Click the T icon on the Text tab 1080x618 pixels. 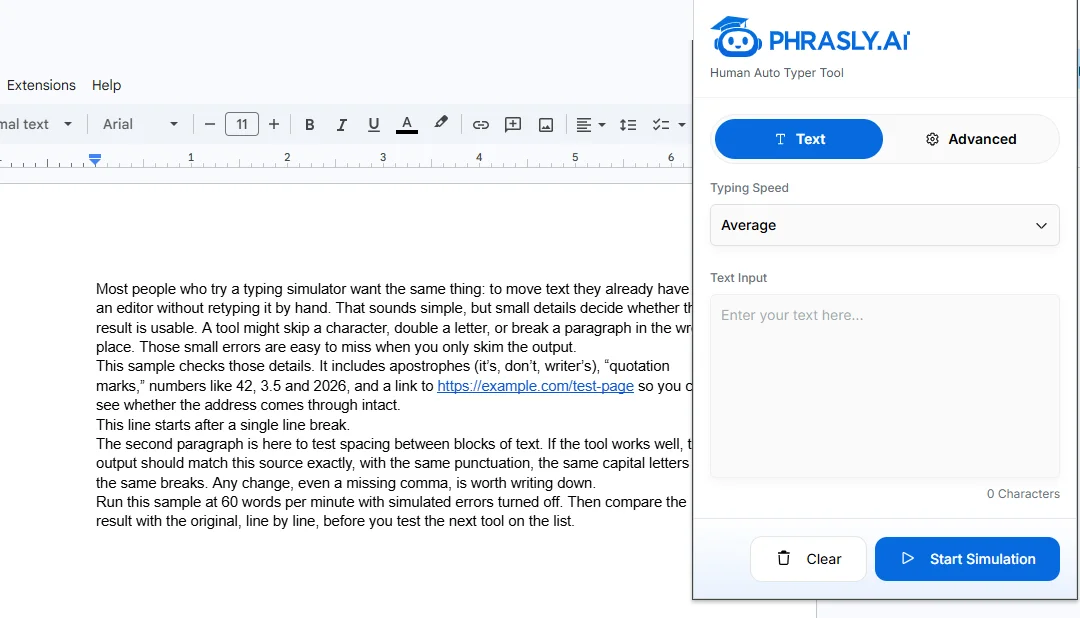pyautogui.click(x=780, y=139)
